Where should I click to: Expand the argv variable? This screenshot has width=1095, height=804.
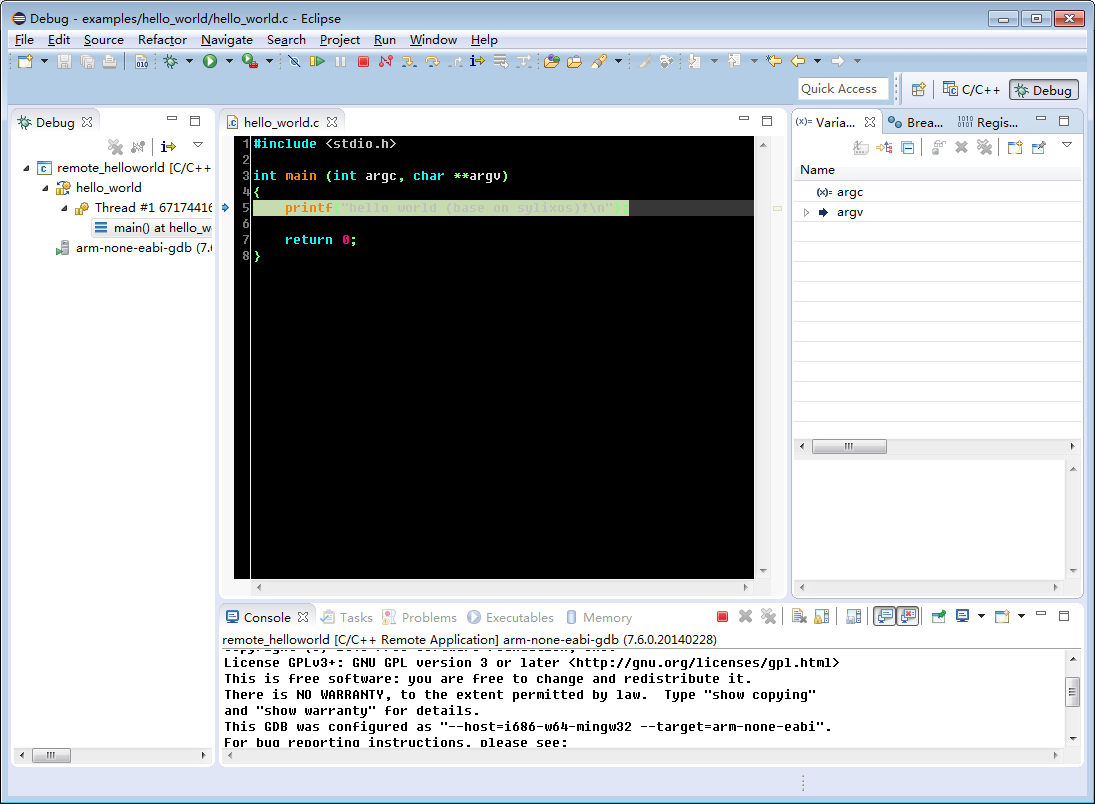pyautogui.click(x=807, y=212)
